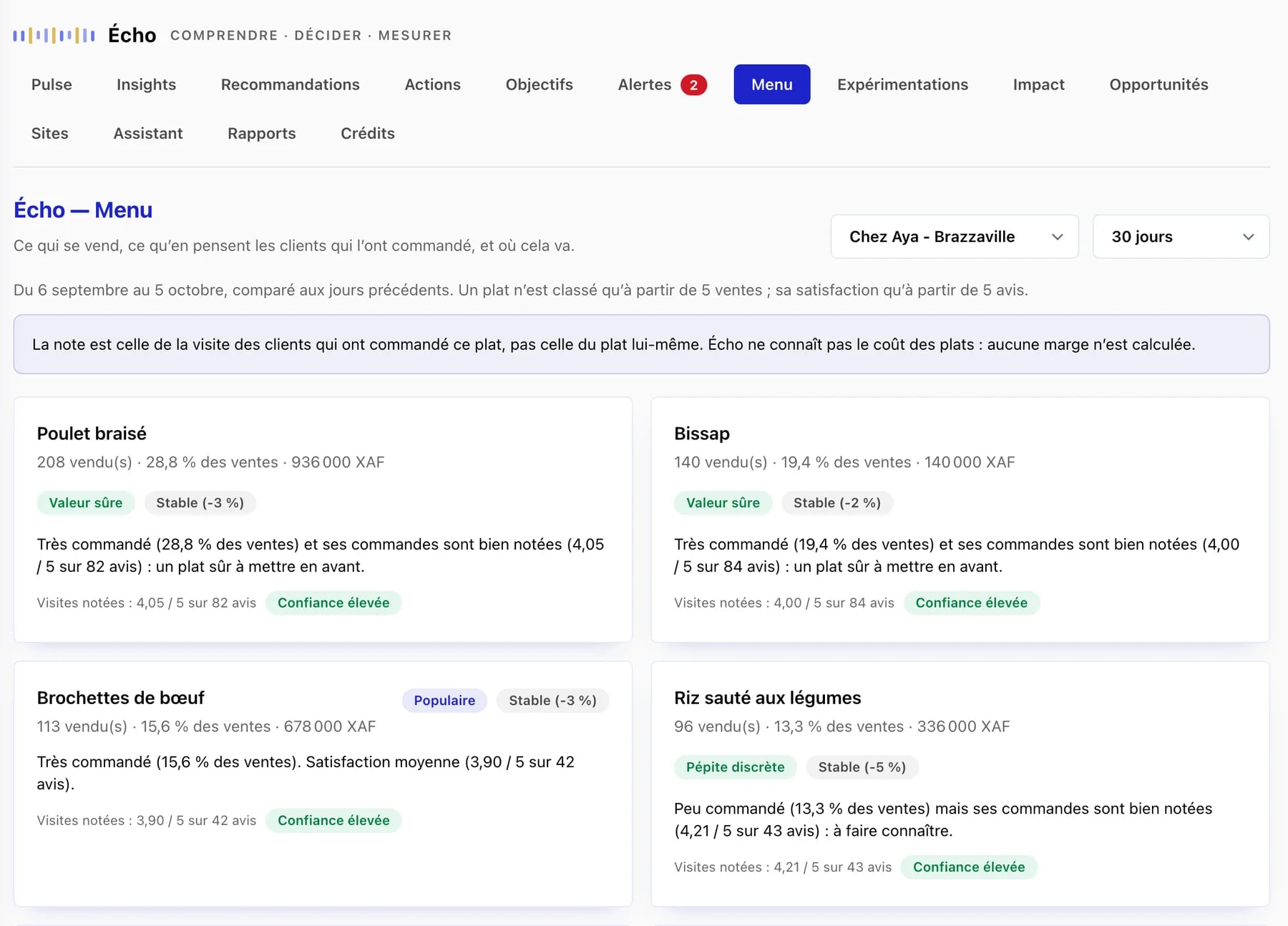Select the Crédits tab
Image resolution: width=1288 pixels, height=926 pixels.
coord(367,133)
